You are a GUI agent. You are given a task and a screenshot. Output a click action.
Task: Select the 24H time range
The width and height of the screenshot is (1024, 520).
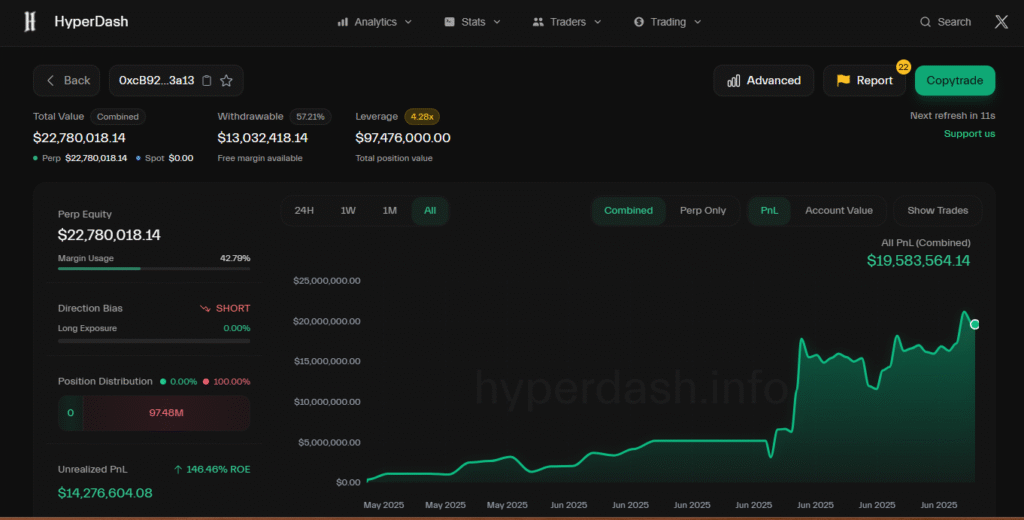tap(304, 210)
